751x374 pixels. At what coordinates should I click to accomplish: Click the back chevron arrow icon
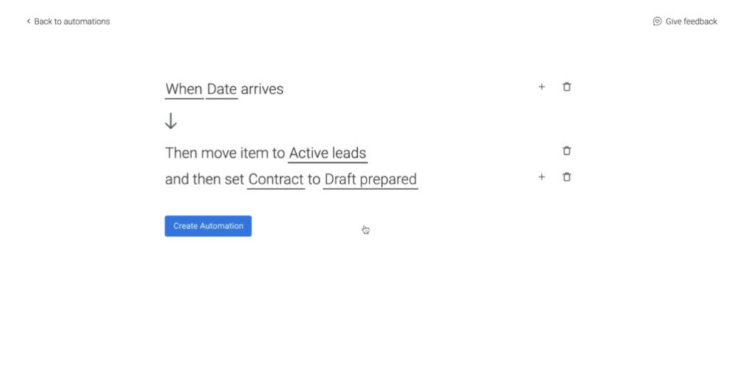[x=28, y=21]
